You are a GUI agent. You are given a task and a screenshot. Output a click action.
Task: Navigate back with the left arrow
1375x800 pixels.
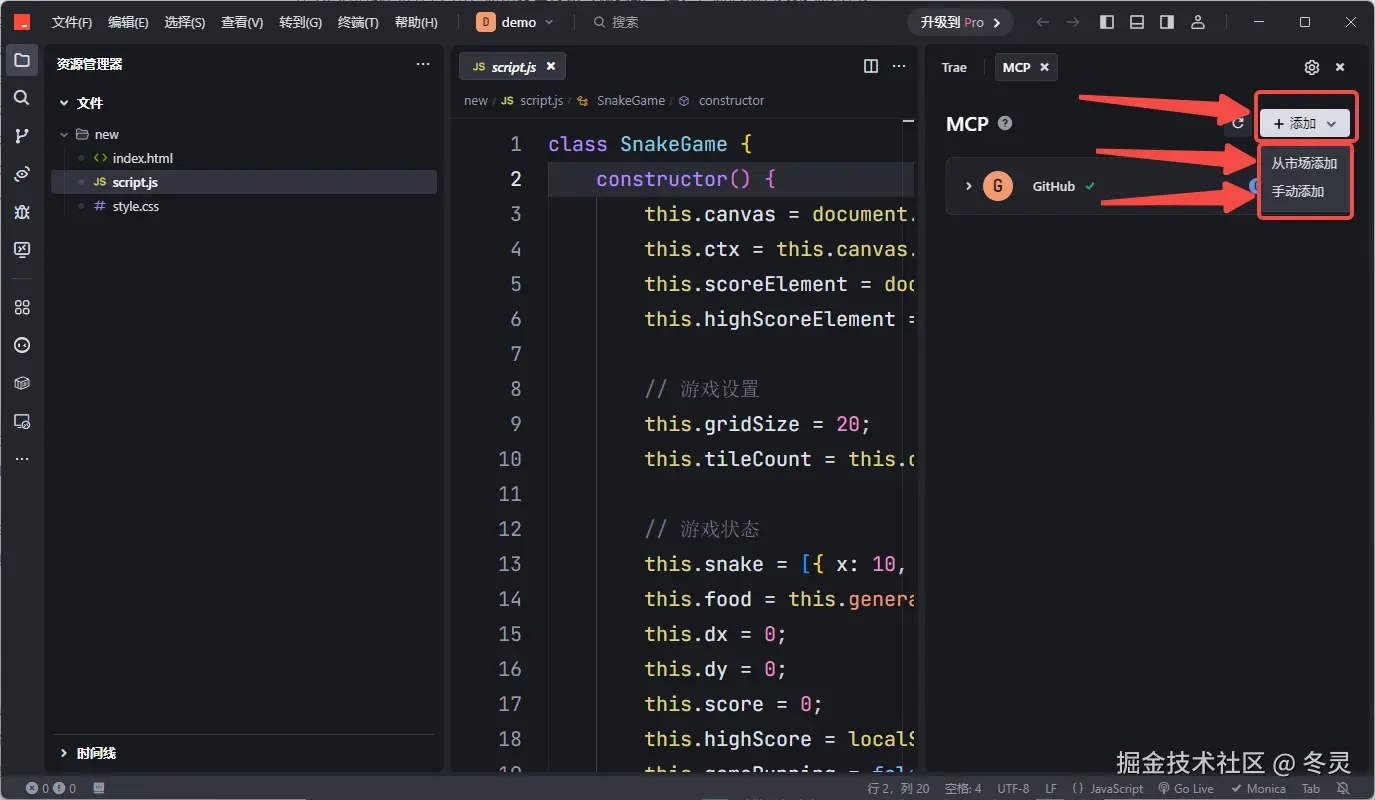tap(1043, 22)
